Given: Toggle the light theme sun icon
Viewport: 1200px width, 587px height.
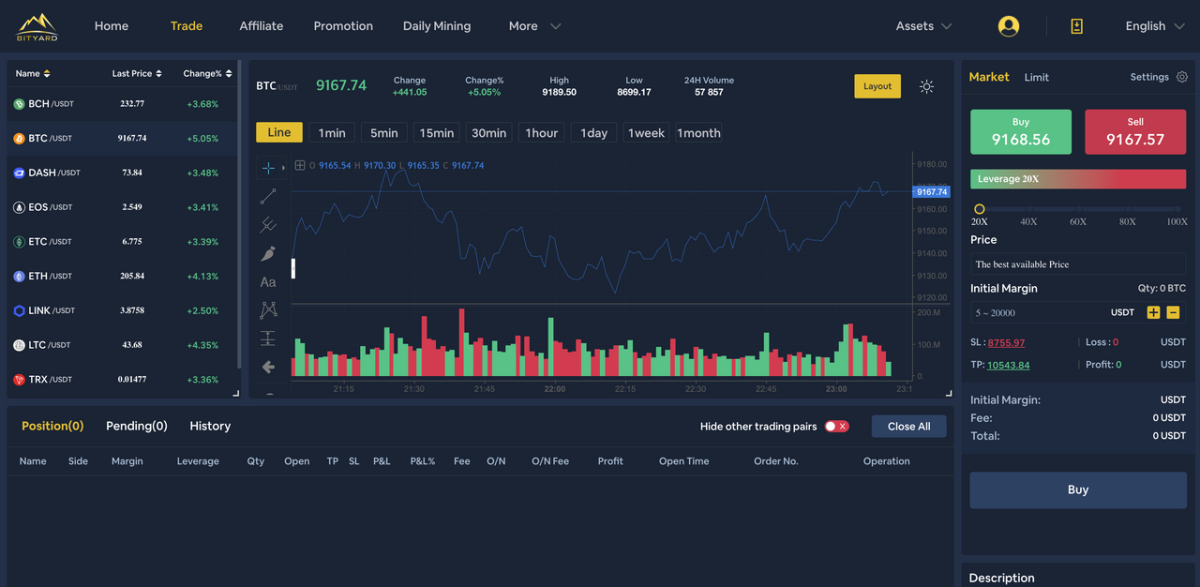Looking at the screenshot, I should click(x=927, y=87).
